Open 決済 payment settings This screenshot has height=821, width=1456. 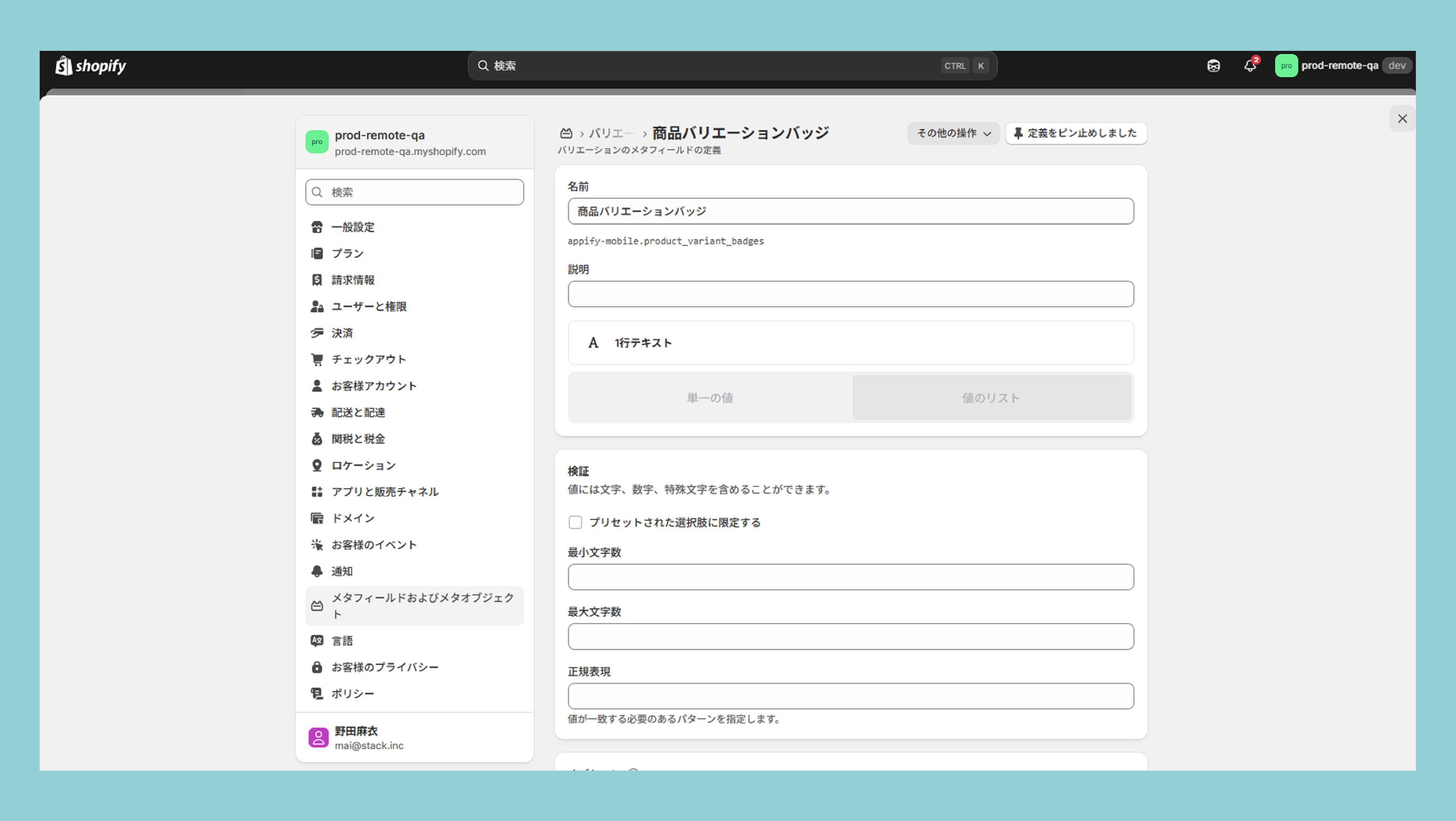click(x=342, y=333)
